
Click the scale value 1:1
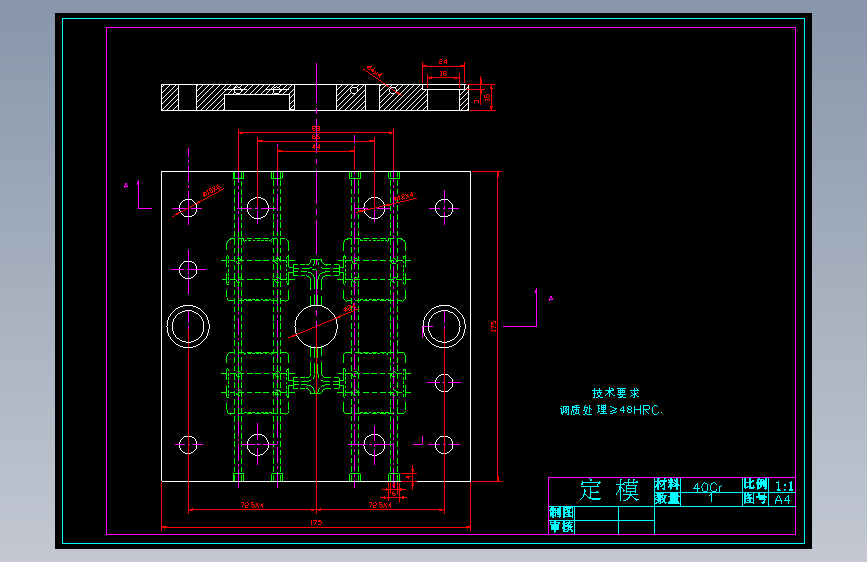pyautogui.click(x=784, y=486)
